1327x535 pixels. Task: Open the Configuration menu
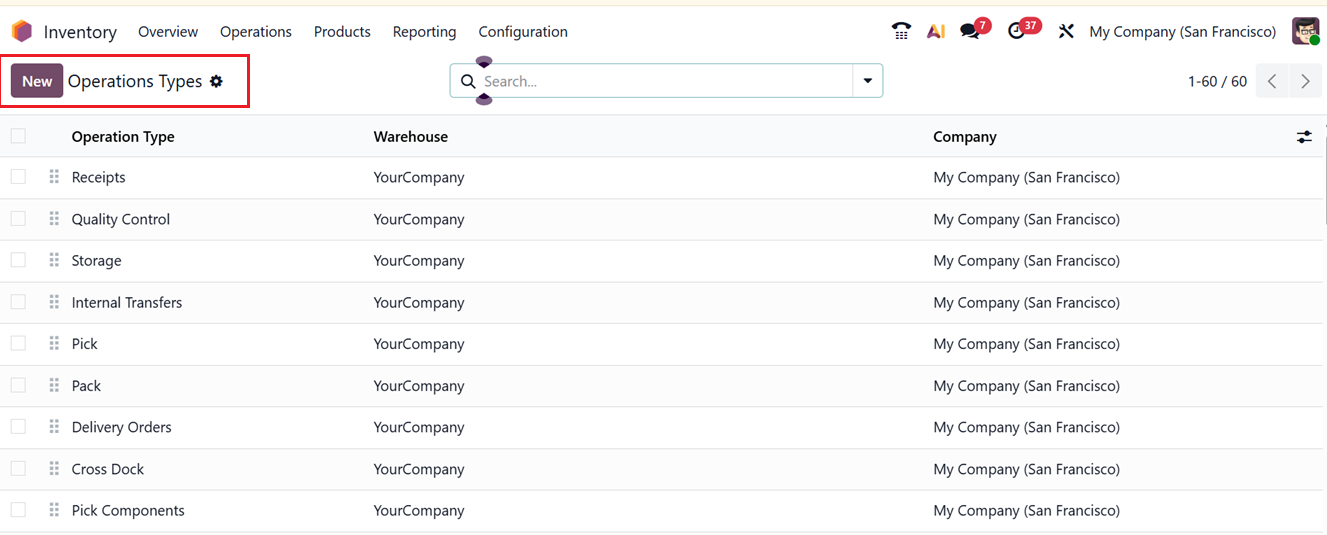pyautogui.click(x=522, y=32)
